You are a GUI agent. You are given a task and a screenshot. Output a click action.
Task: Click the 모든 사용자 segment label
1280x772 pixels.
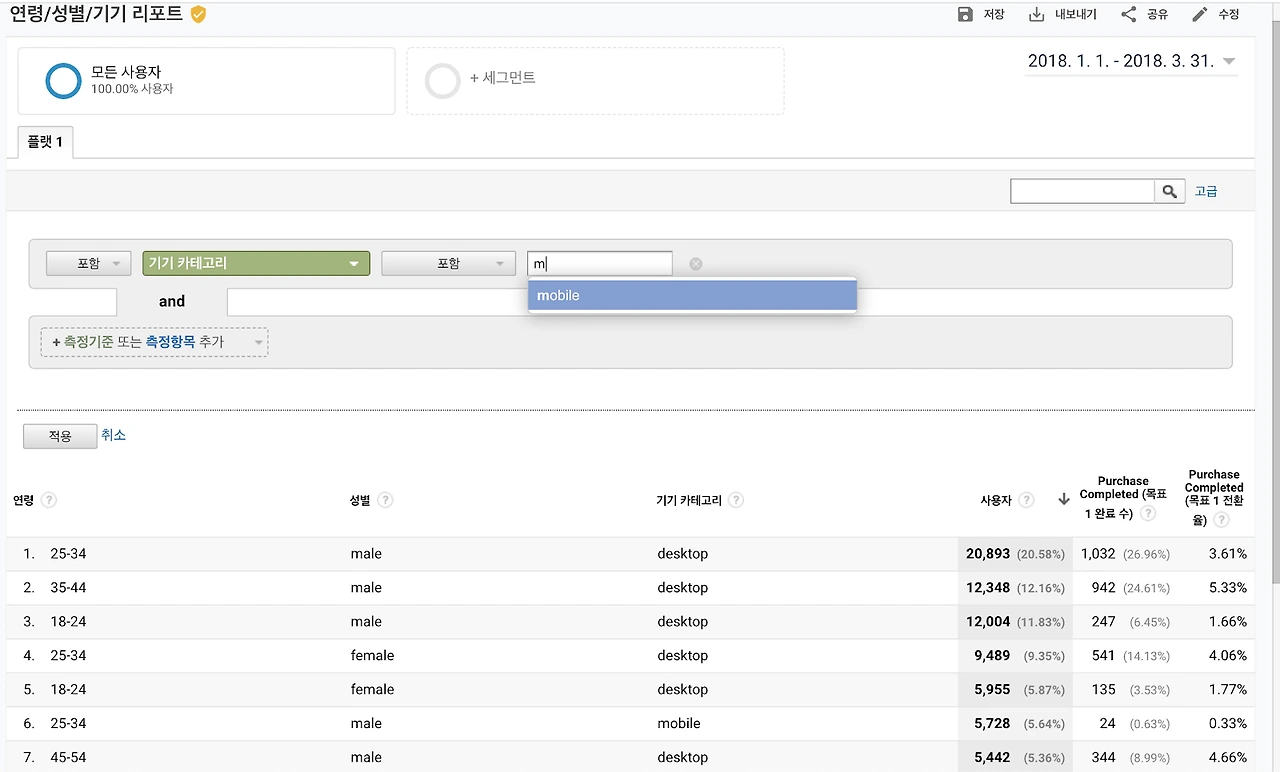point(126,72)
